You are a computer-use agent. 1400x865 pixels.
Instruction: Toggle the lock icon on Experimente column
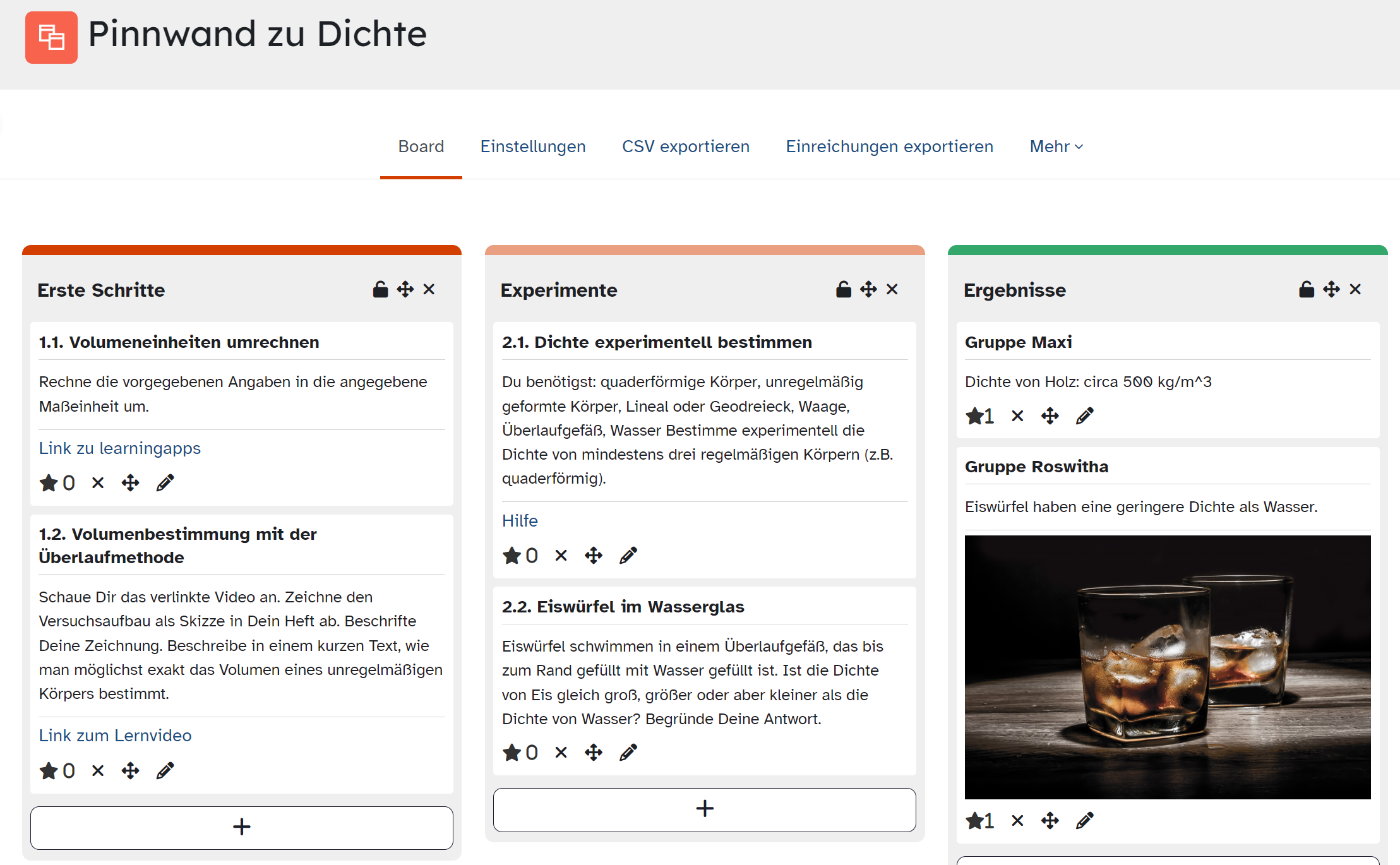(x=843, y=289)
